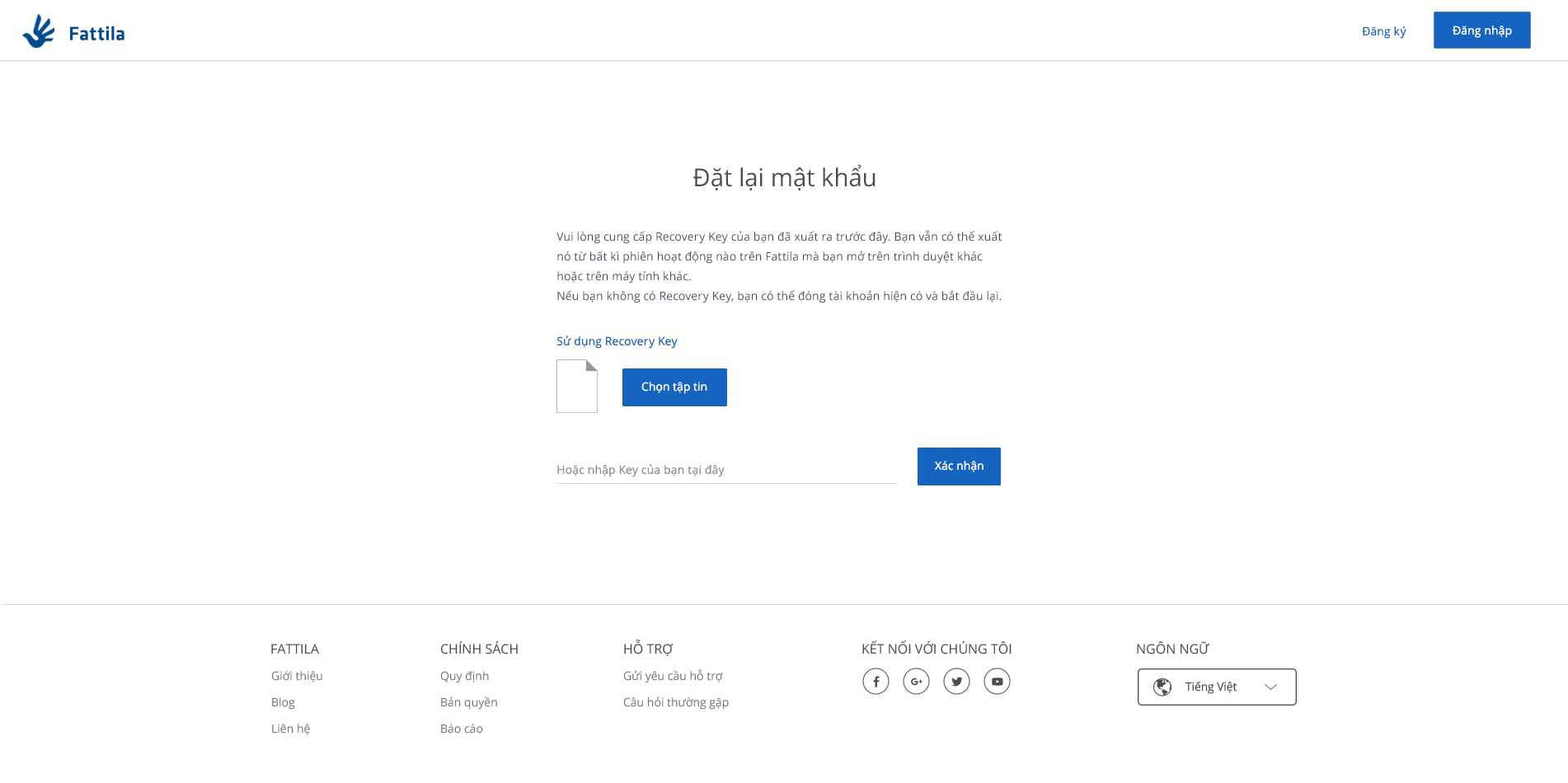Go to the Blog footer link
The image size is (1568, 783).
[283, 702]
